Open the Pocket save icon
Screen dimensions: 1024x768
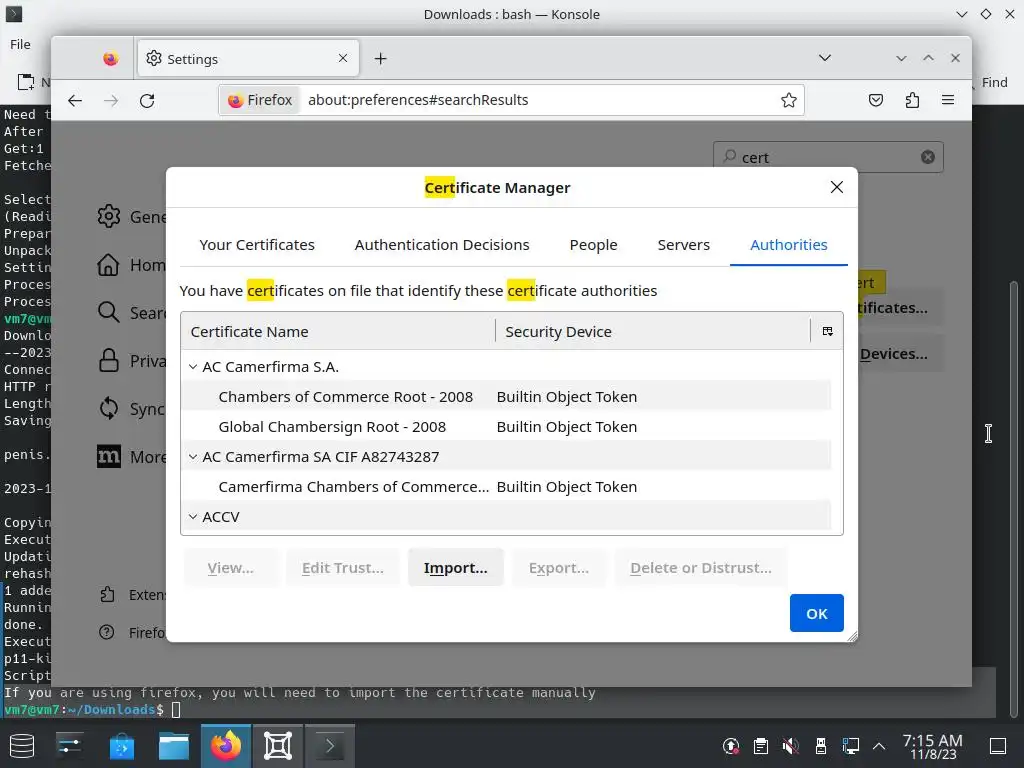point(876,100)
